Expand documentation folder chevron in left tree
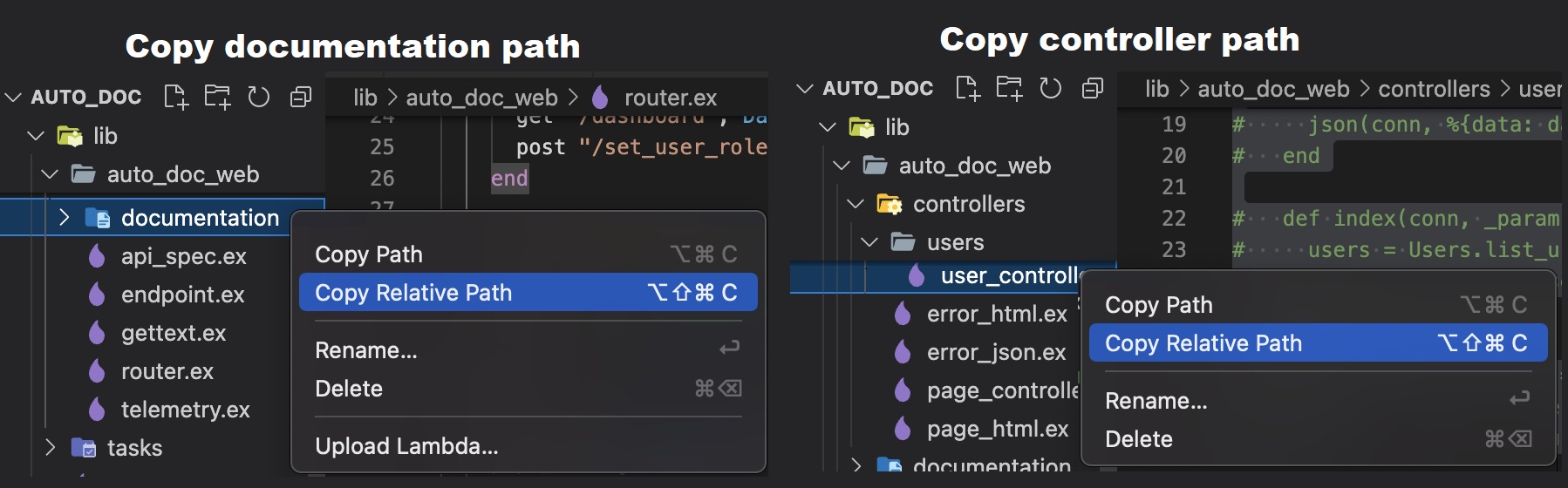The width and height of the screenshot is (1568, 488). tap(64, 218)
